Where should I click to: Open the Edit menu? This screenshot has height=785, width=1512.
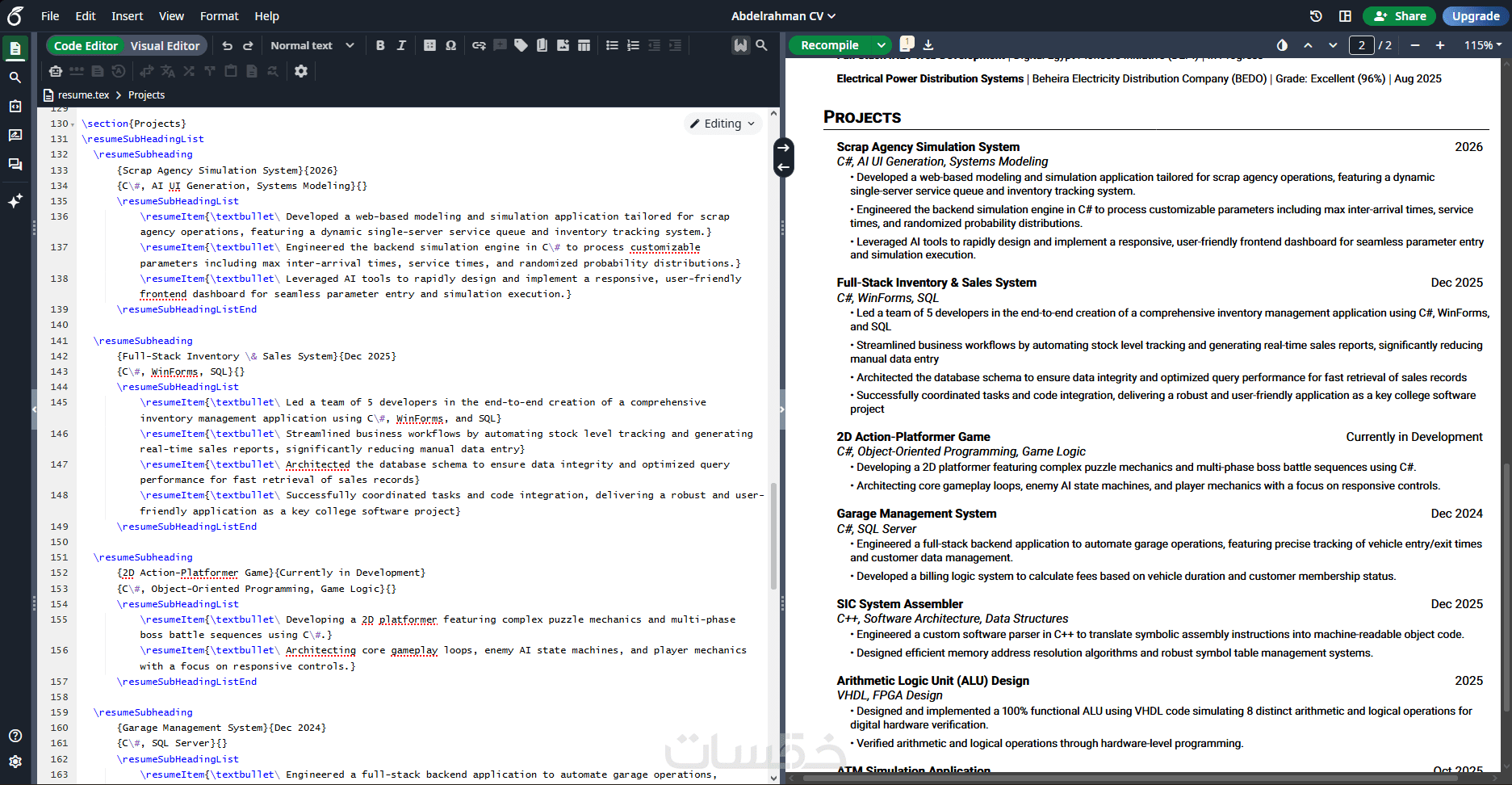click(86, 16)
